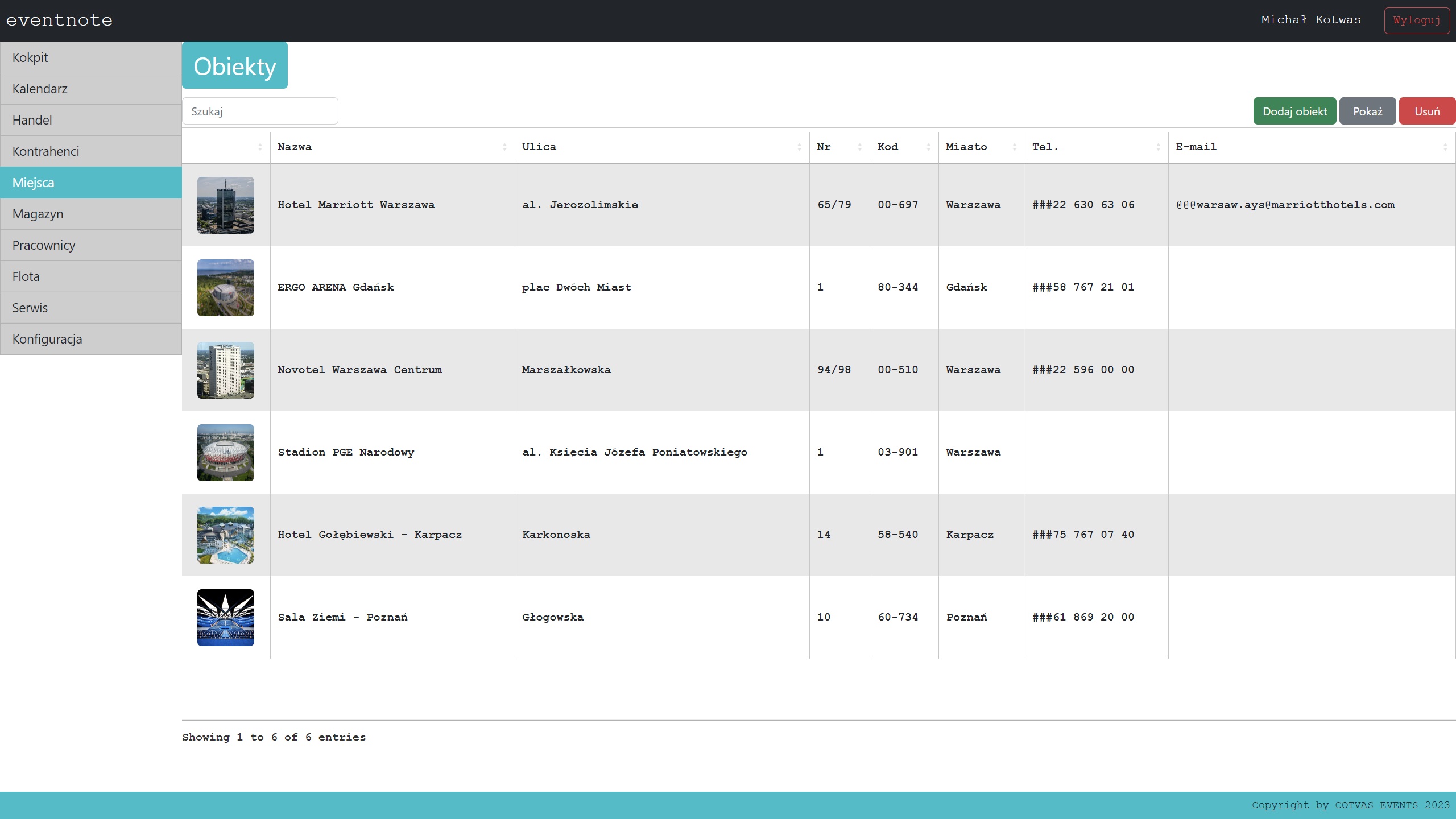Screen dimensions: 1456x819
Task: Click the Hotel Gołębiewski Karpacz thumbnail
Action: tap(225, 535)
